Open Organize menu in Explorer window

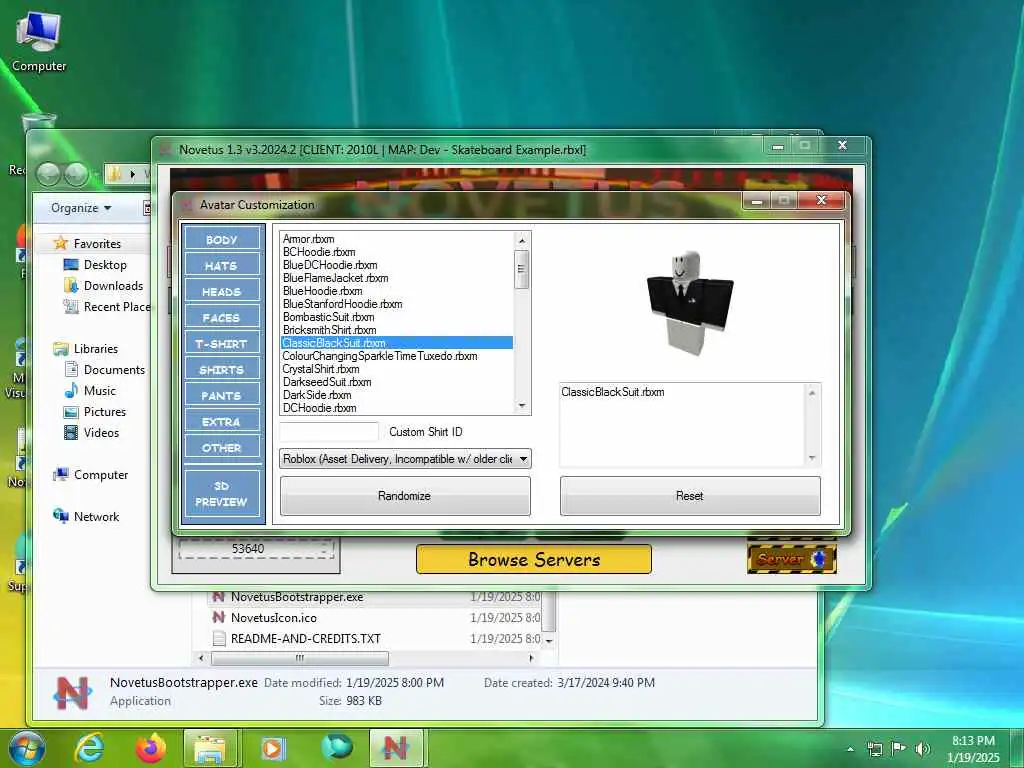(82, 208)
